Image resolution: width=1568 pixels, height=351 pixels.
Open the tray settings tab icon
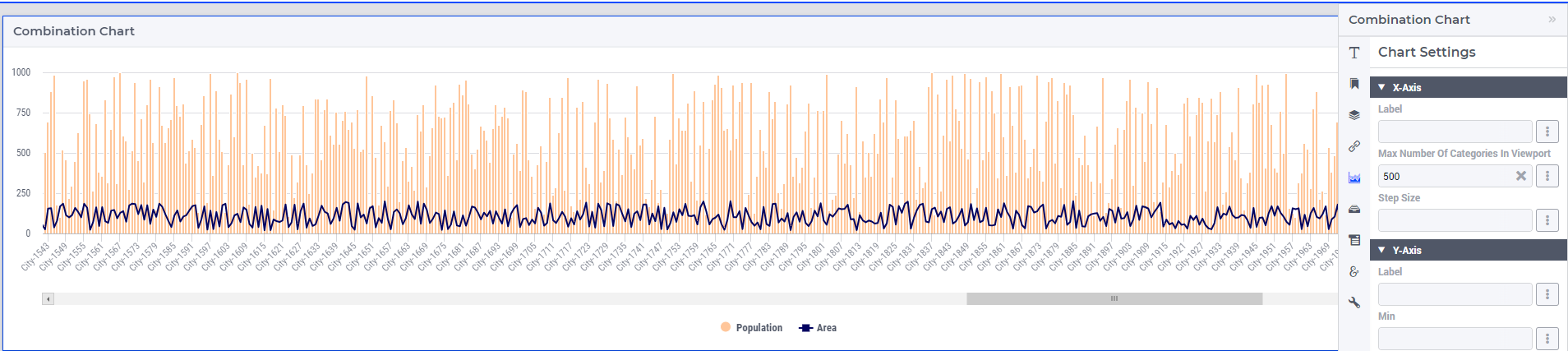1354,209
